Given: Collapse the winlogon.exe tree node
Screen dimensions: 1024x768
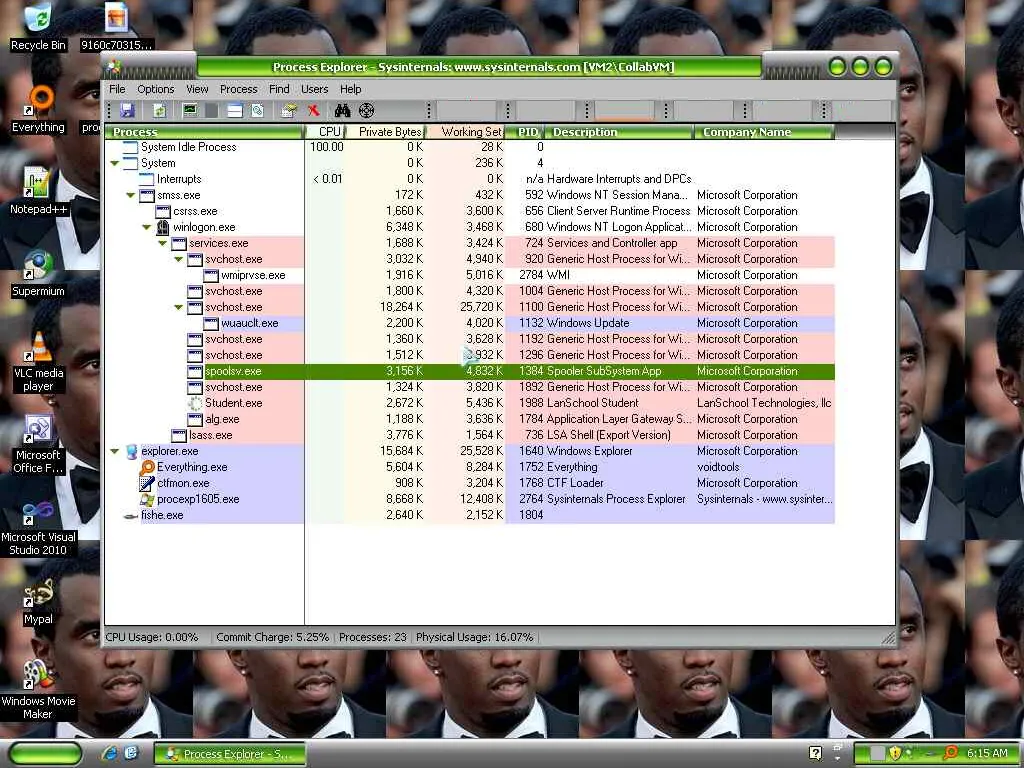Looking at the screenshot, I should [x=146, y=227].
